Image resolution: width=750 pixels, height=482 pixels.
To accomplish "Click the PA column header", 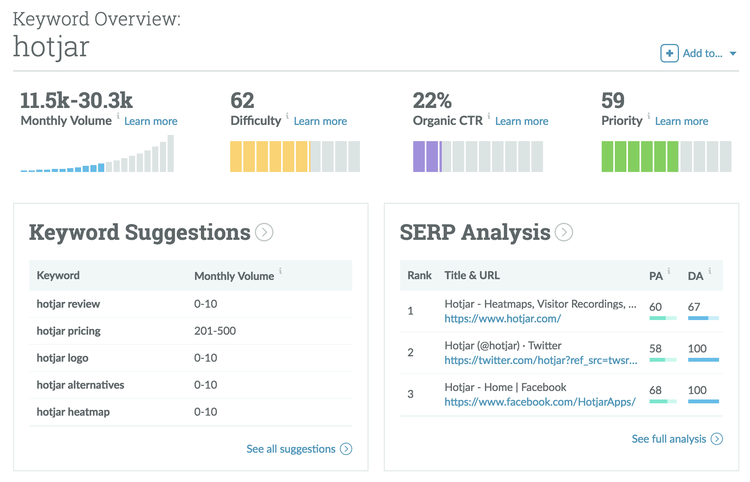I will (656, 276).
